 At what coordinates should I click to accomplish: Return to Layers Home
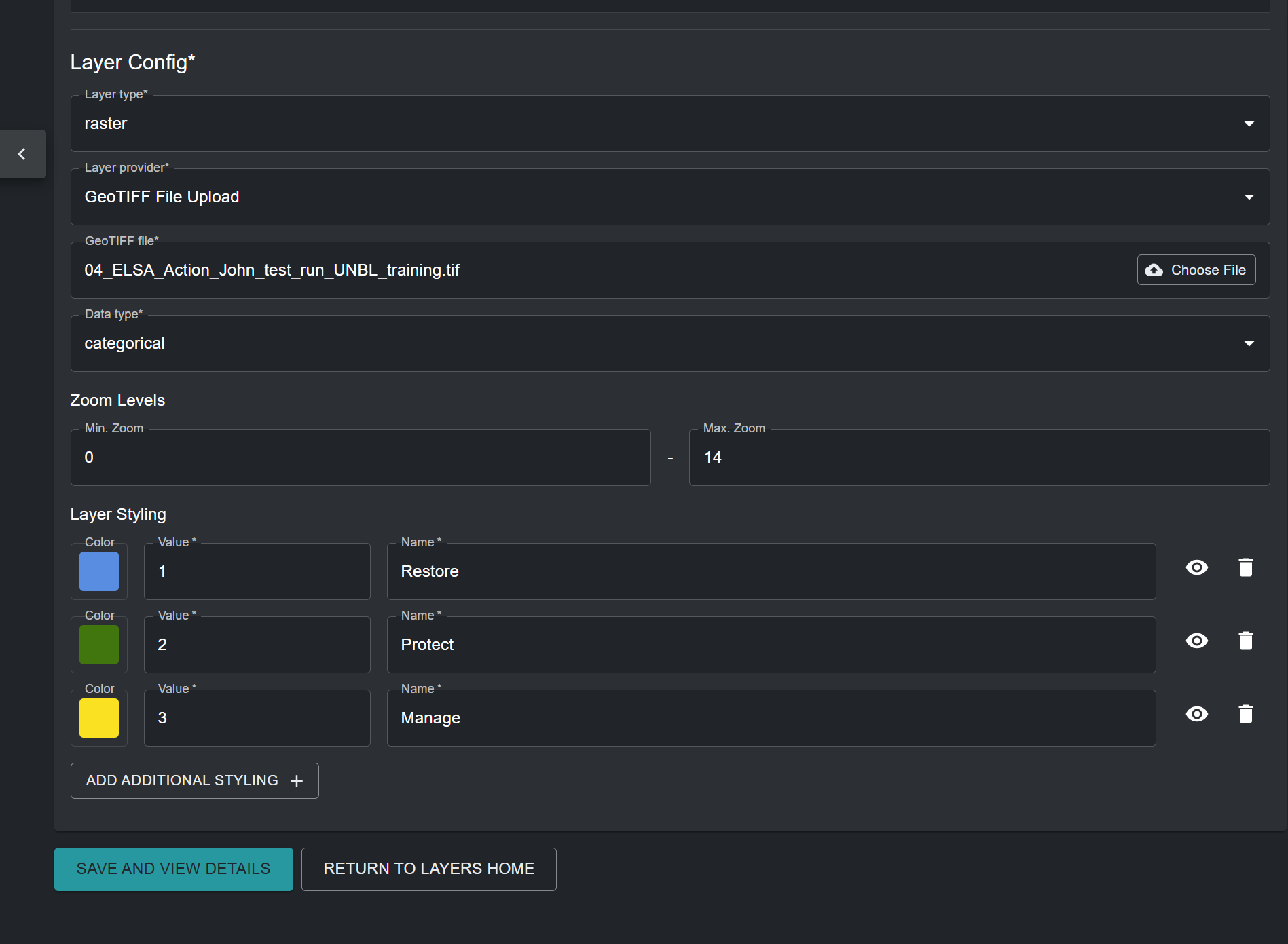(428, 869)
